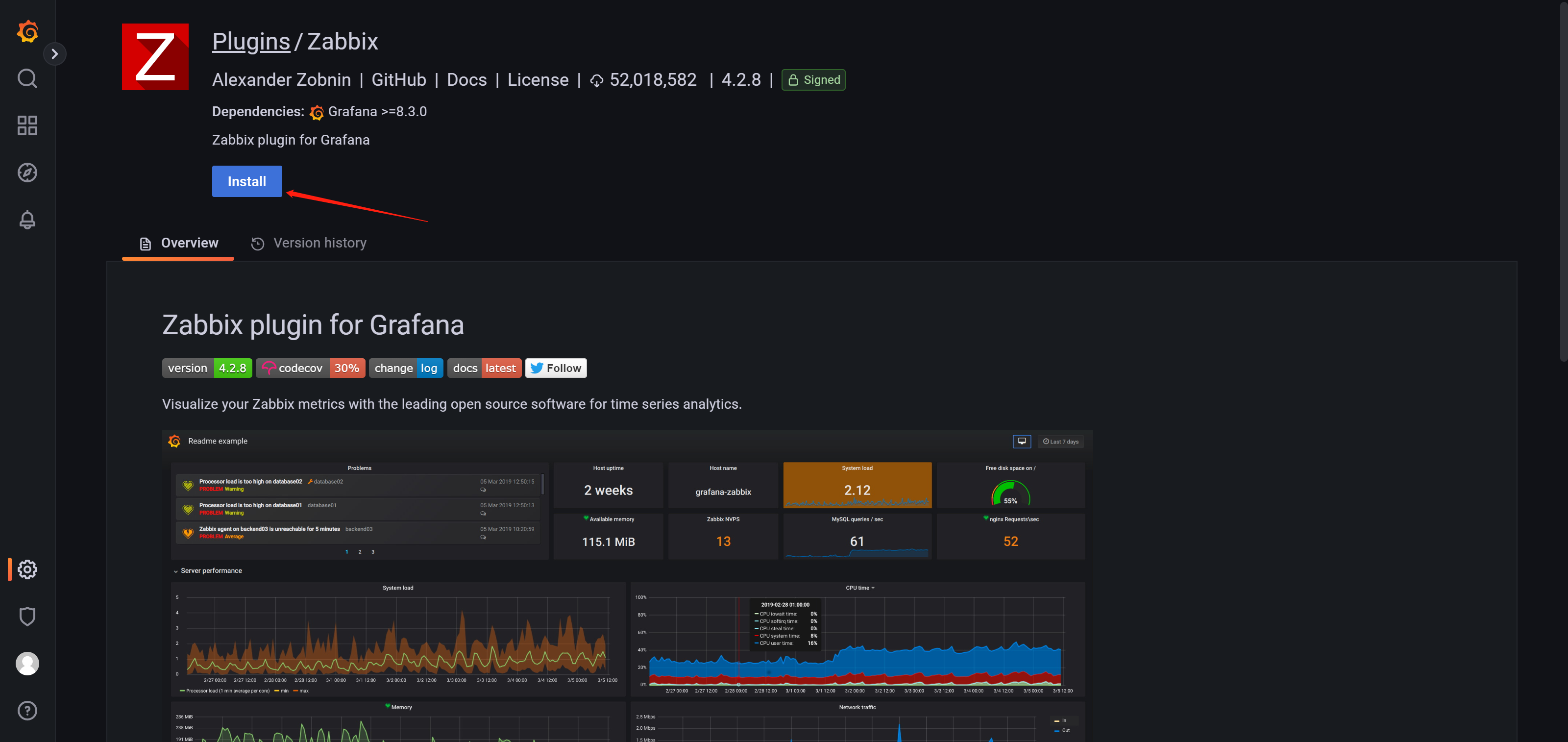This screenshot has width=1568, height=742.
Task: Click the downloads cloud icon
Action: tap(596, 80)
